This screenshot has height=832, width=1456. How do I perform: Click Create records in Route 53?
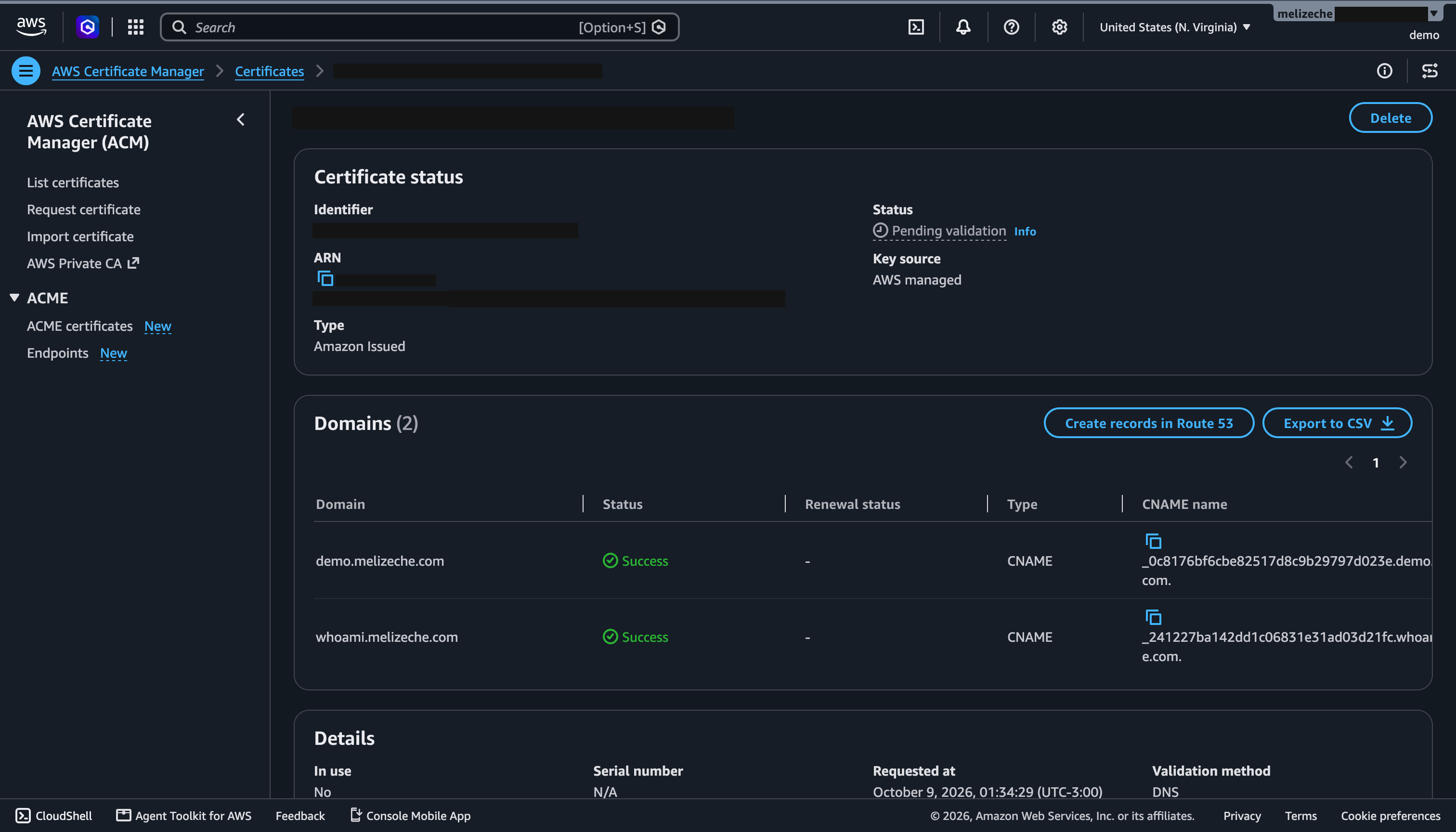(1148, 423)
